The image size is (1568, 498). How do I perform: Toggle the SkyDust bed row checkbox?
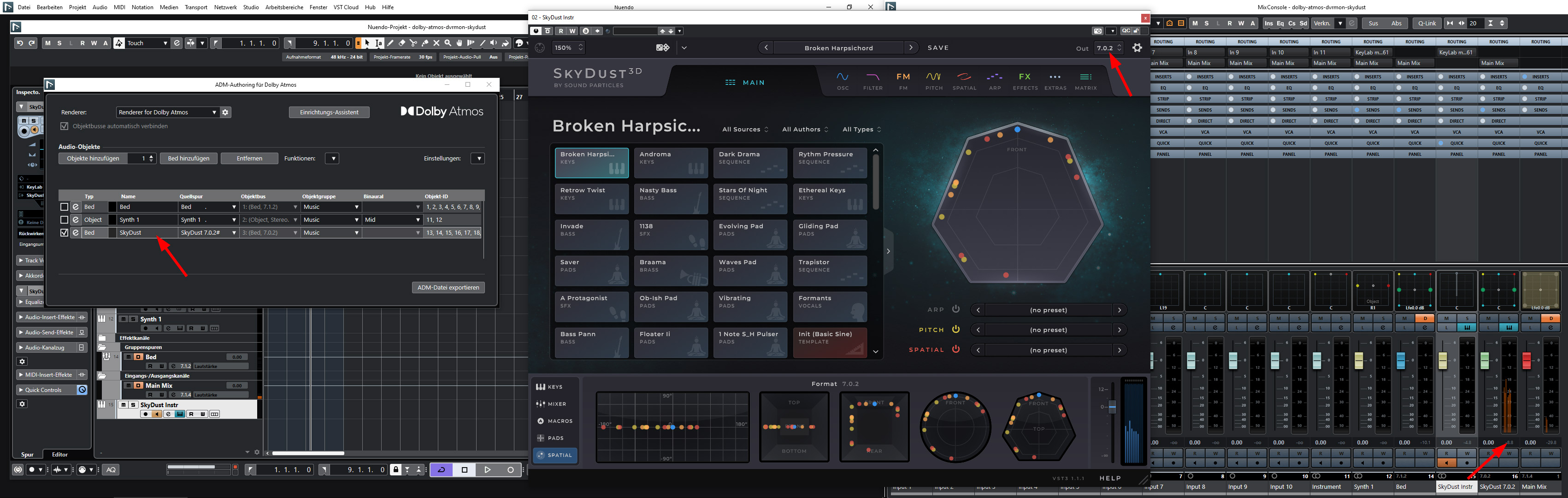point(64,232)
